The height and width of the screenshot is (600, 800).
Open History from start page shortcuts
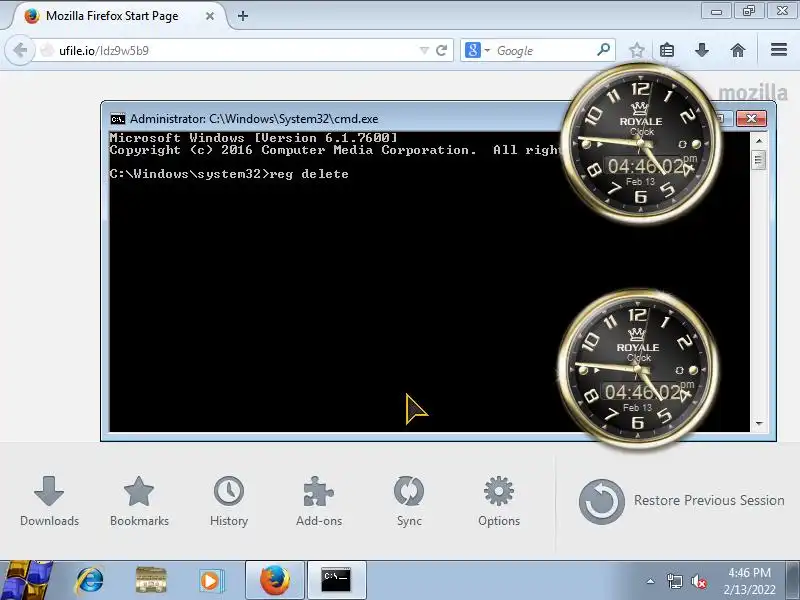pos(229,501)
